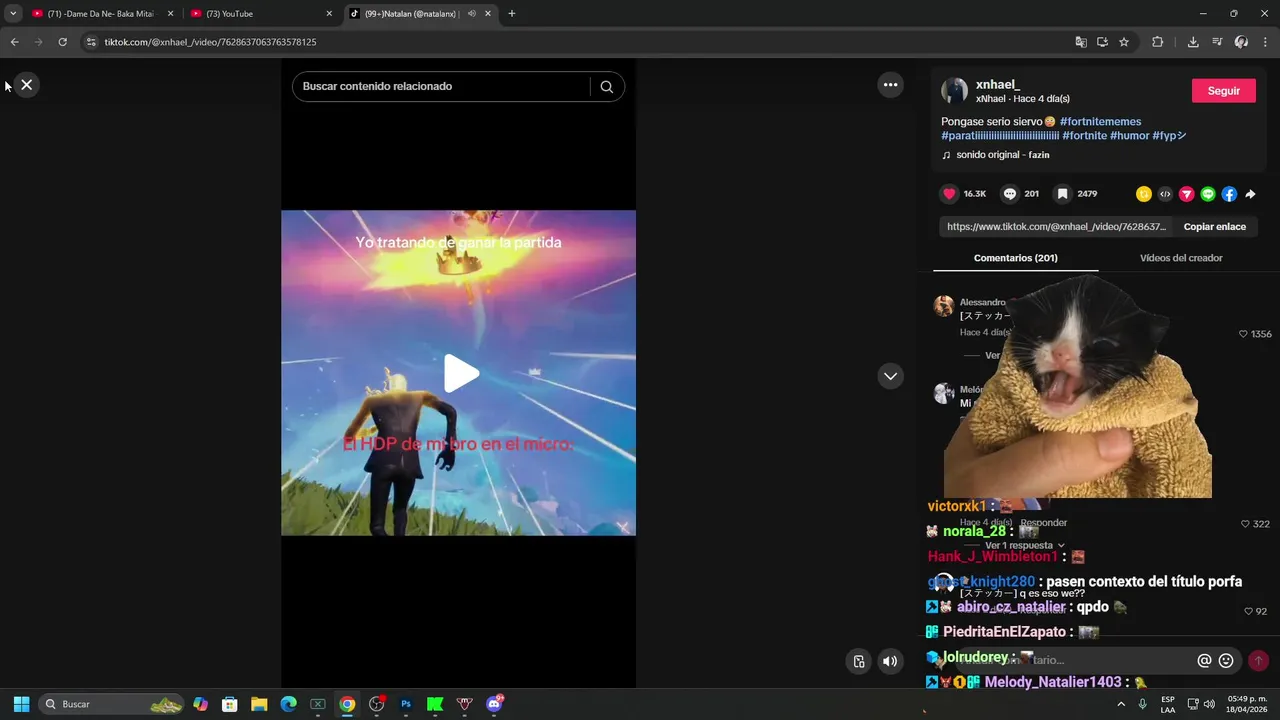Open the #fortnitememes hashtag
Image resolution: width=1280 pixels, height=720 pixels.
pos(1100,122)
